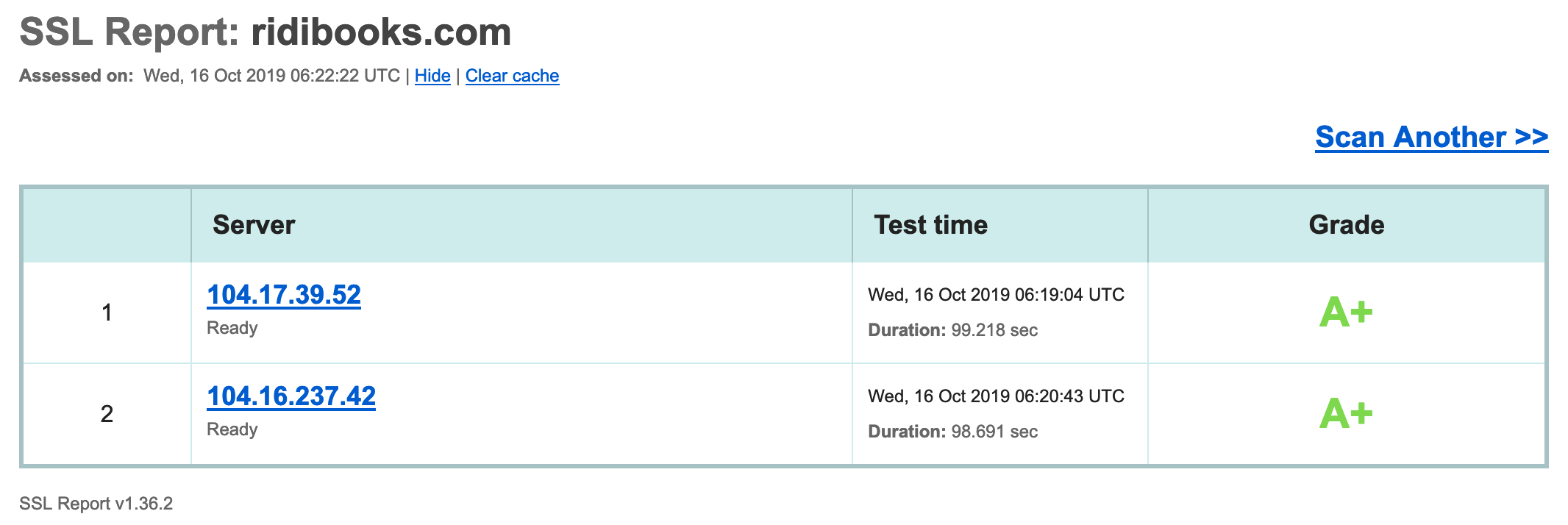The height and width of the screenshot is (525, 1568).
Task: Select the Test time column header
Action: coord(930,225)
